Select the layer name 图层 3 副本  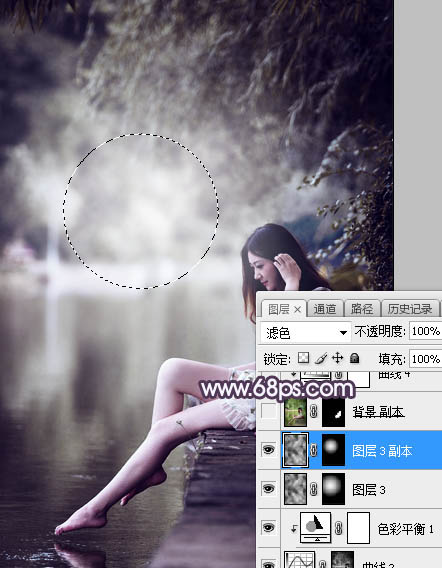coord(382,451)
